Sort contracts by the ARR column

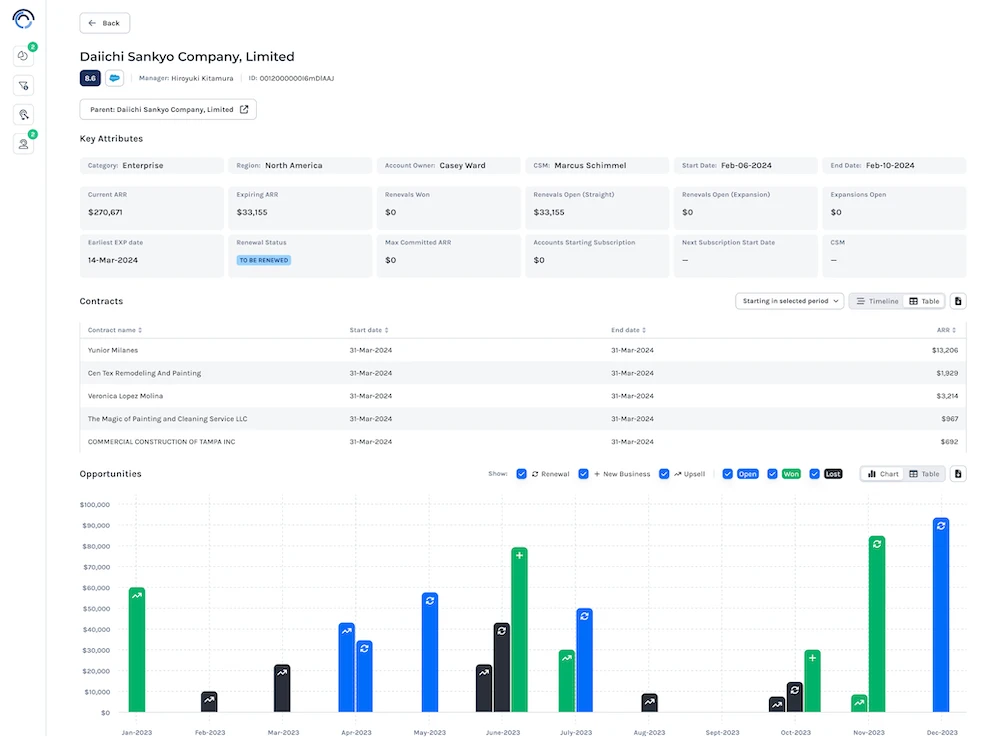tap(944, 330)
